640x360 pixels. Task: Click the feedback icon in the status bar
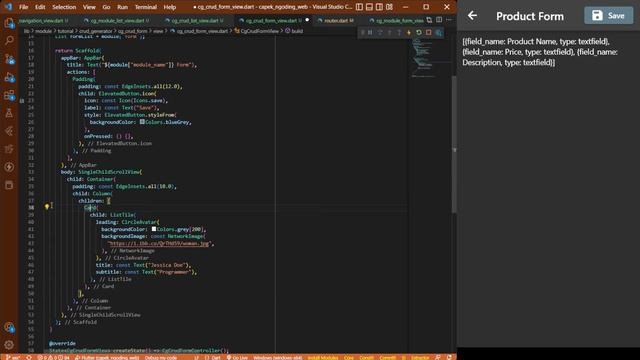click(x=438, y=357)
